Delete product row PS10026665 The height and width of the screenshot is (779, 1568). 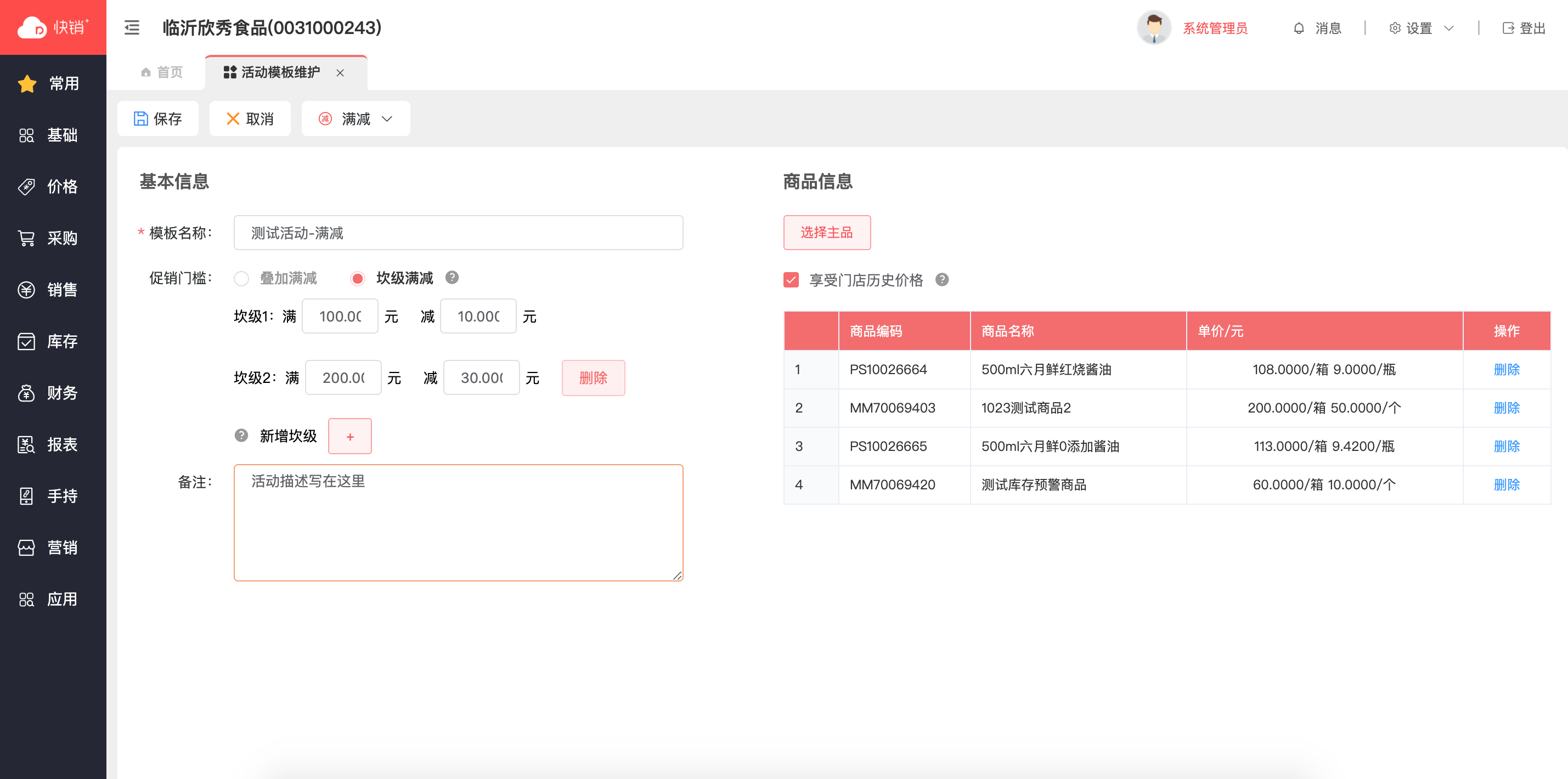coord(1506,446)
